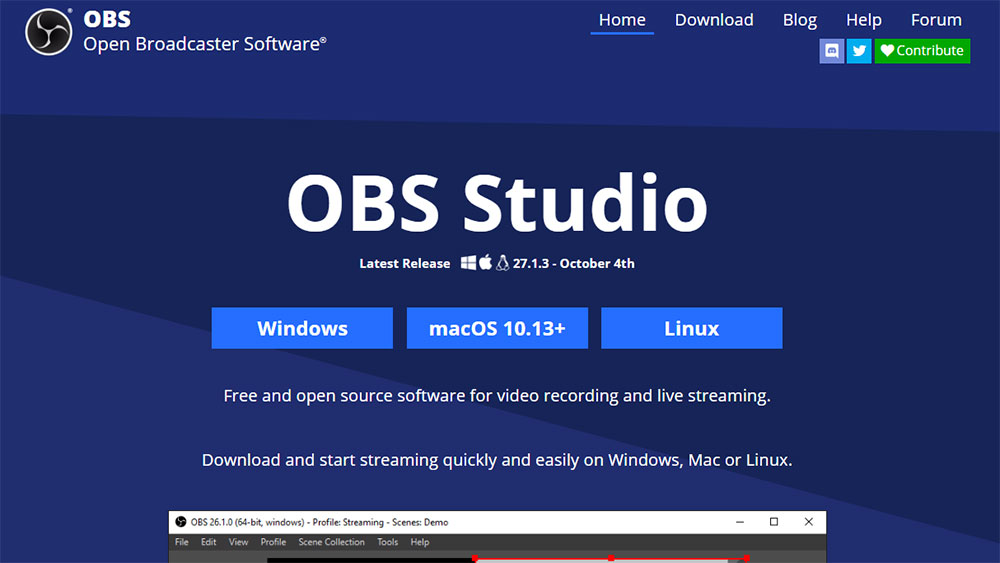Image resolution: width=1000 pixels, height=563 pixels.
Task: Open the Twitter bird icon
Action: click(859, 51)
